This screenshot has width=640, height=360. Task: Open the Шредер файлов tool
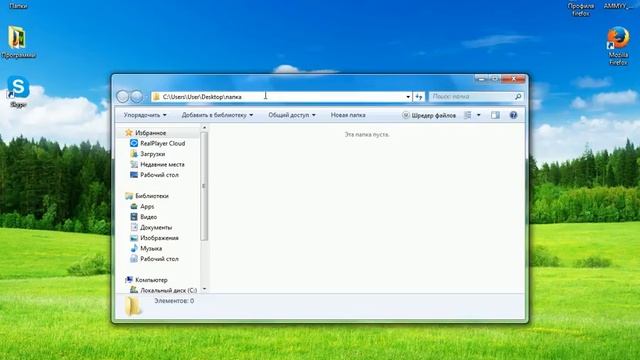(429, 115)
